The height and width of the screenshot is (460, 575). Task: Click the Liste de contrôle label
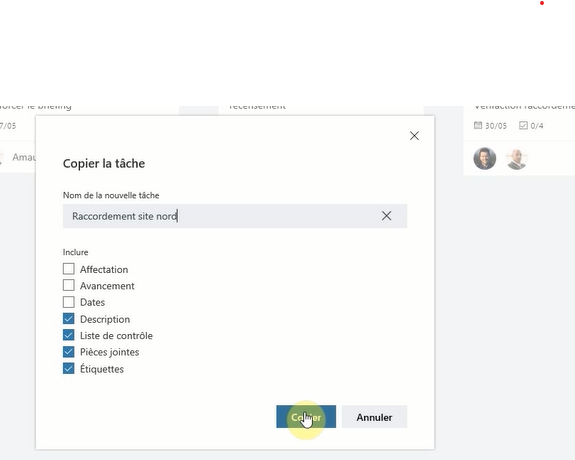coord(116,336)
